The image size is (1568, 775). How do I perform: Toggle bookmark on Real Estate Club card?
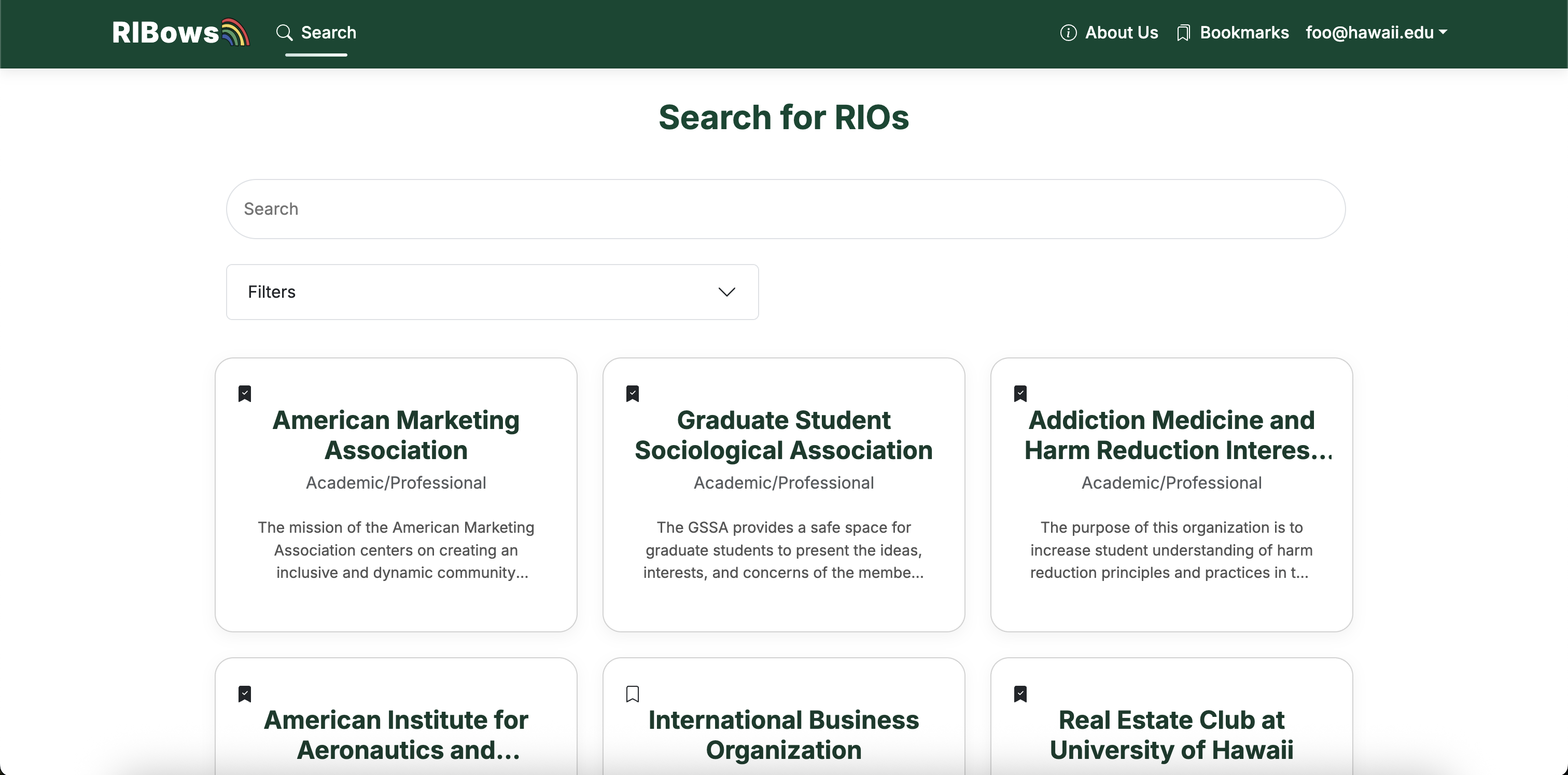pyautogui.click(x=1020, y=694)
